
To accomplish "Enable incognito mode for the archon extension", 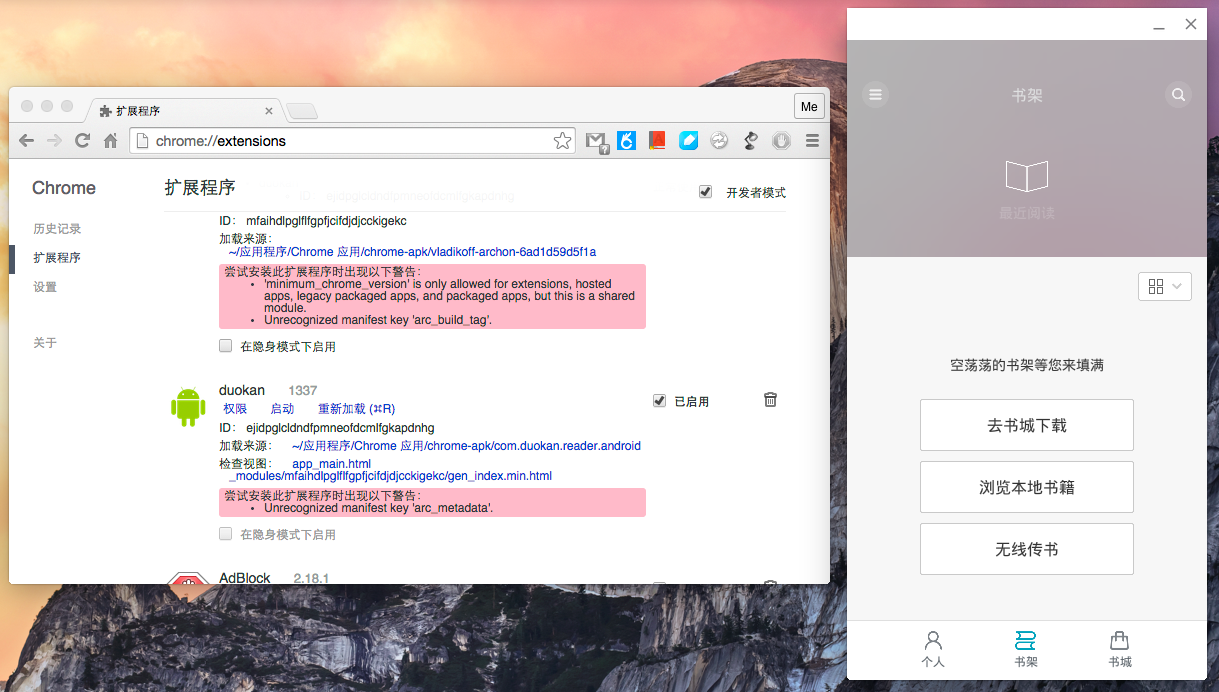I will pyautogui.click(x=226, y=346).
